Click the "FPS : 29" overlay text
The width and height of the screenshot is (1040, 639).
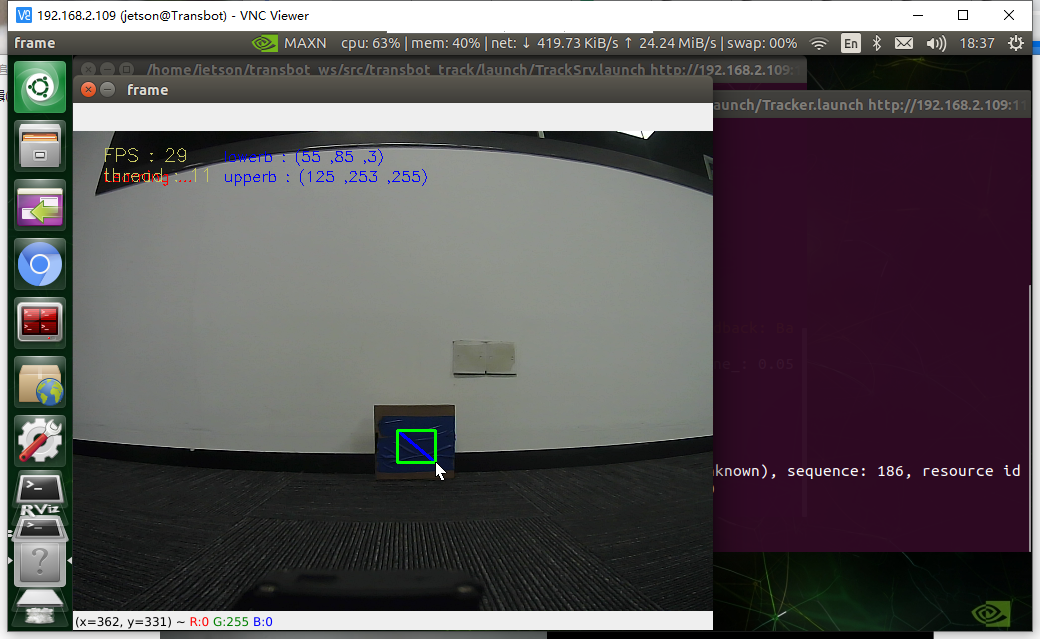coord(145,155)
